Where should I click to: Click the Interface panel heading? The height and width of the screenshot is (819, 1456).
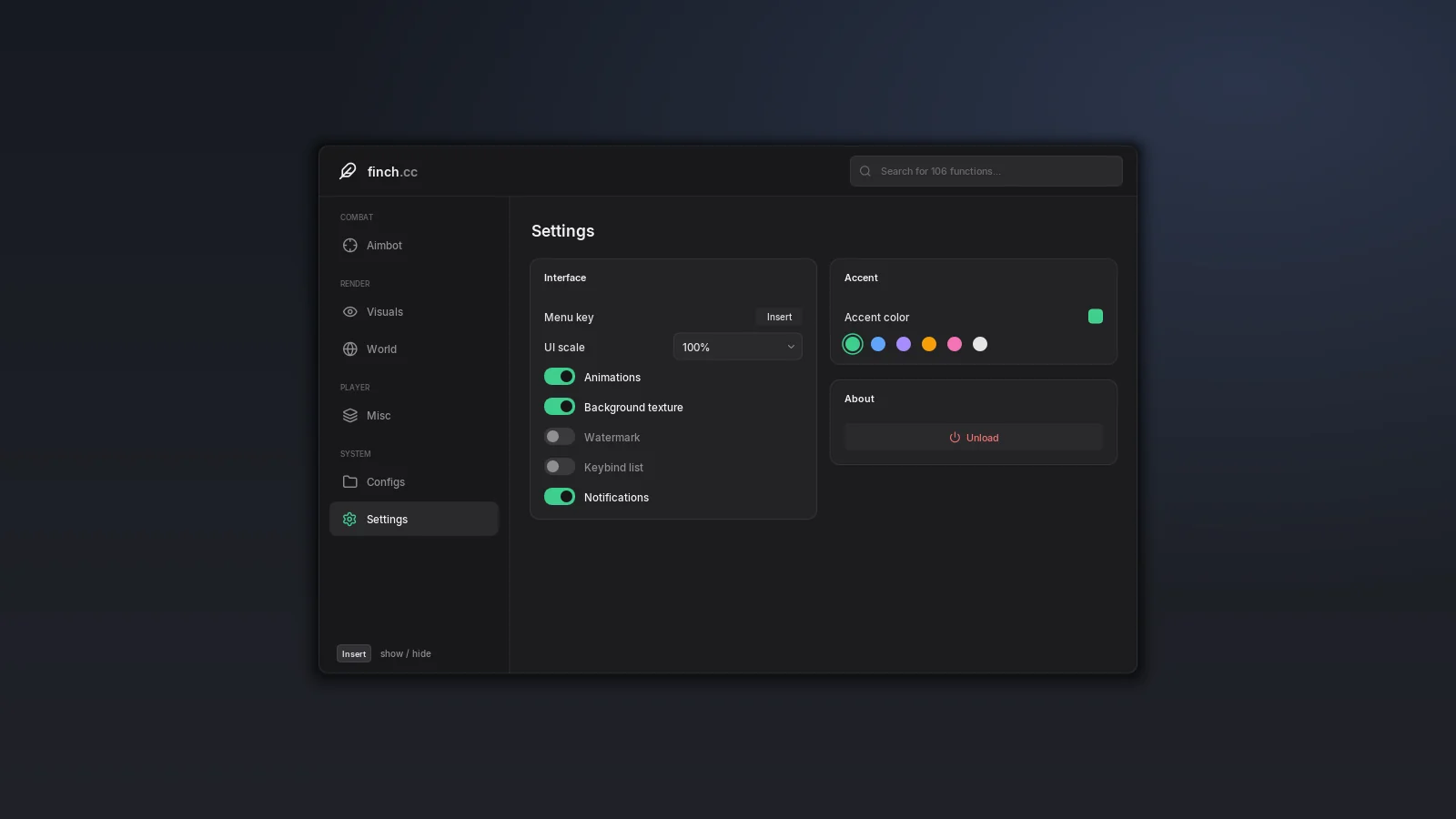(x=565, y=278)
